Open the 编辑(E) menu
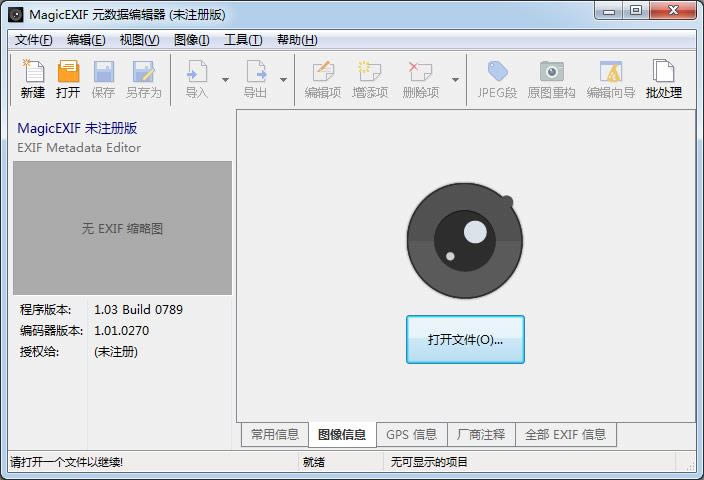Screen dimensions: 704x480 click(x=86, y=40)
